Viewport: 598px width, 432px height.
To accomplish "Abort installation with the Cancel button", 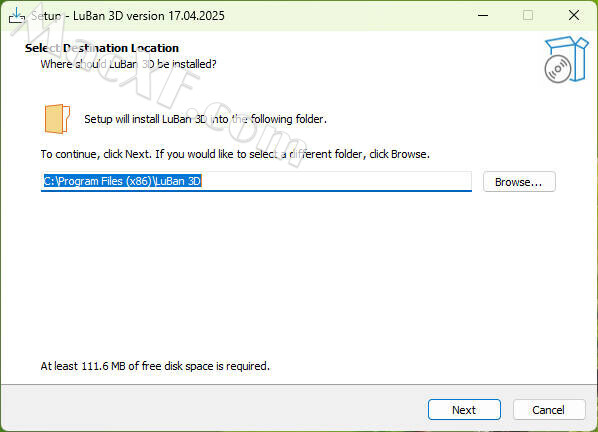I will click(548, 410).
